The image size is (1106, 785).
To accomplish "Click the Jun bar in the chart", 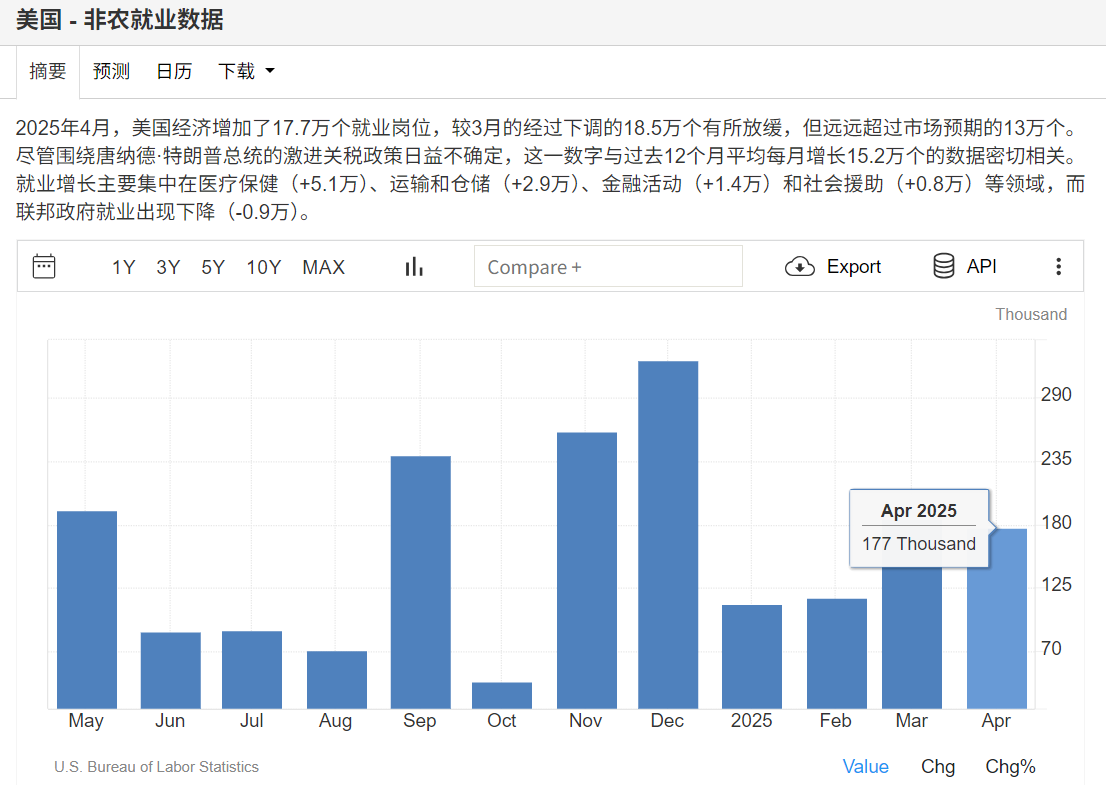I will coord(171,671).
